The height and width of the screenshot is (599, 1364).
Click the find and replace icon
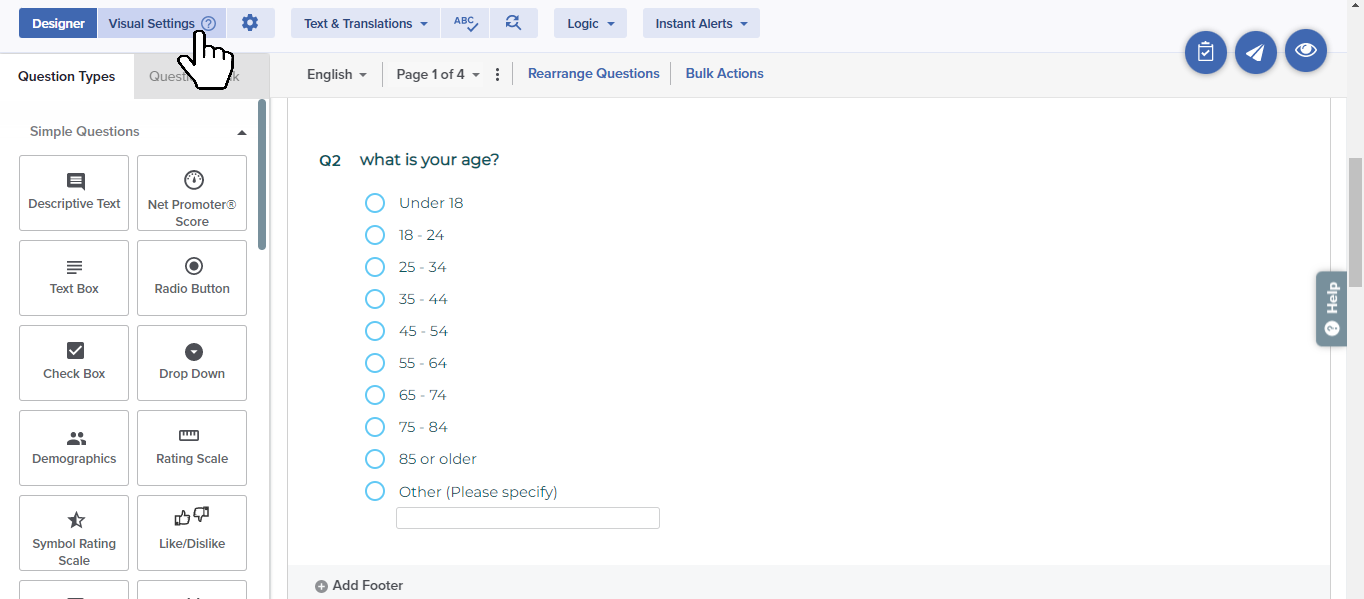click(513, 23)
